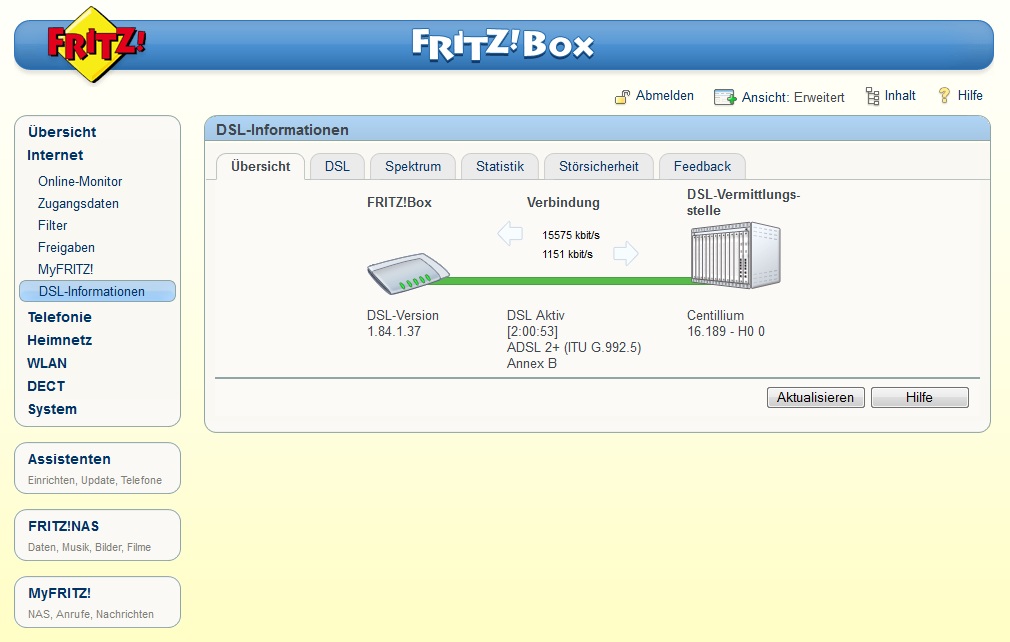1010x642 pixels.
Task: Expand Heimnetz sidebar section
Action: click(59, 340)
